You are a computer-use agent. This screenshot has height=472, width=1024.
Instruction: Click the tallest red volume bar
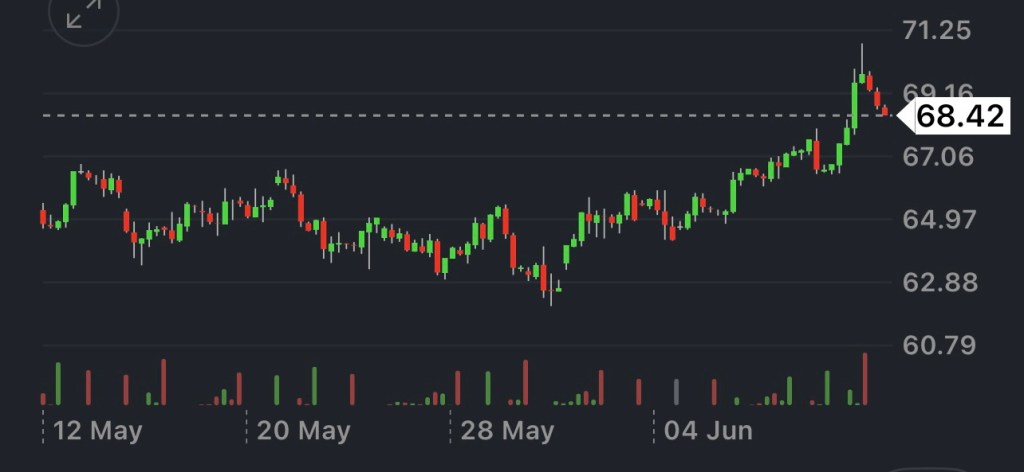865,379
